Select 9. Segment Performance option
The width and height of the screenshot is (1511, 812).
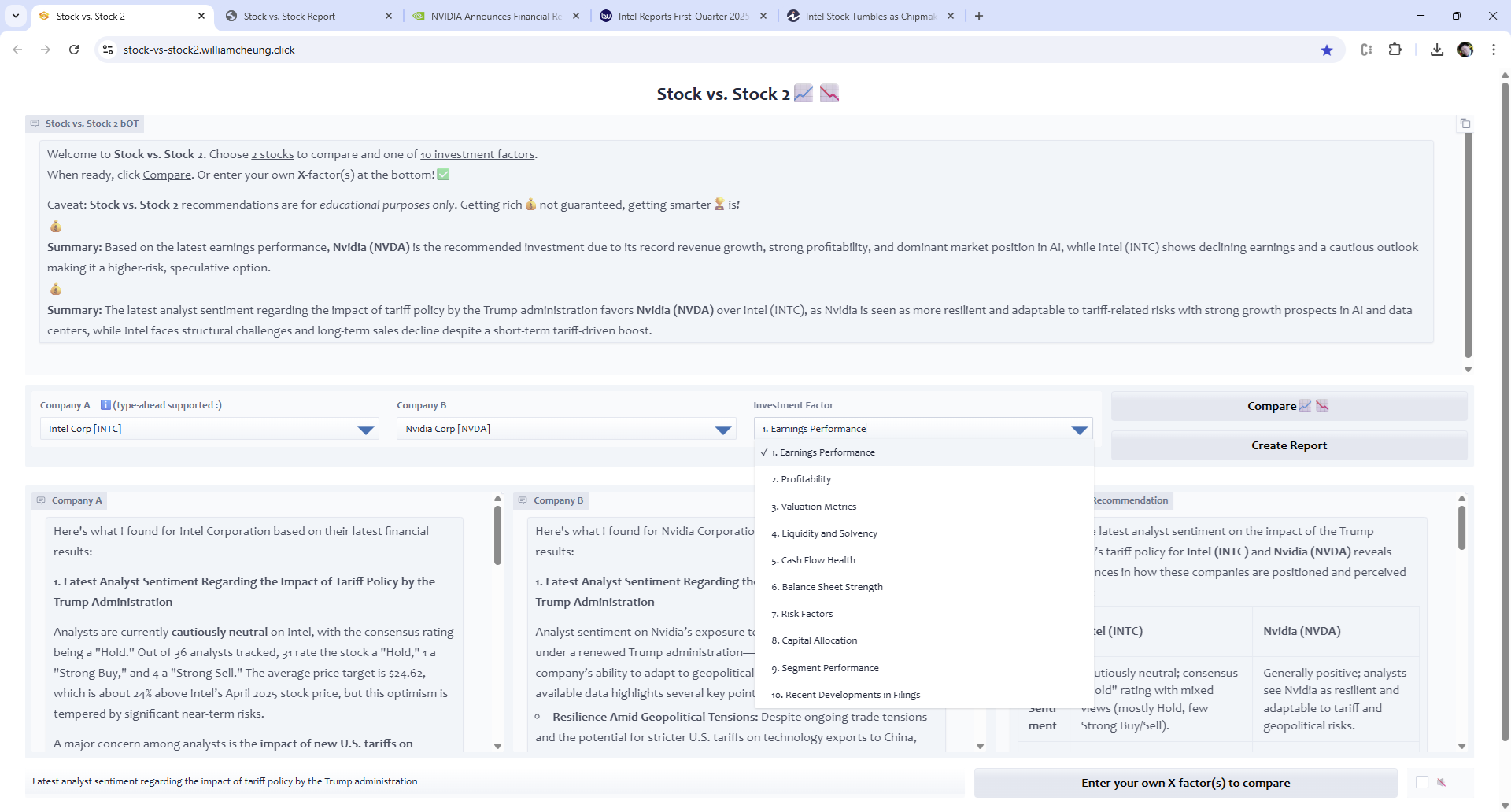point(924,668)
